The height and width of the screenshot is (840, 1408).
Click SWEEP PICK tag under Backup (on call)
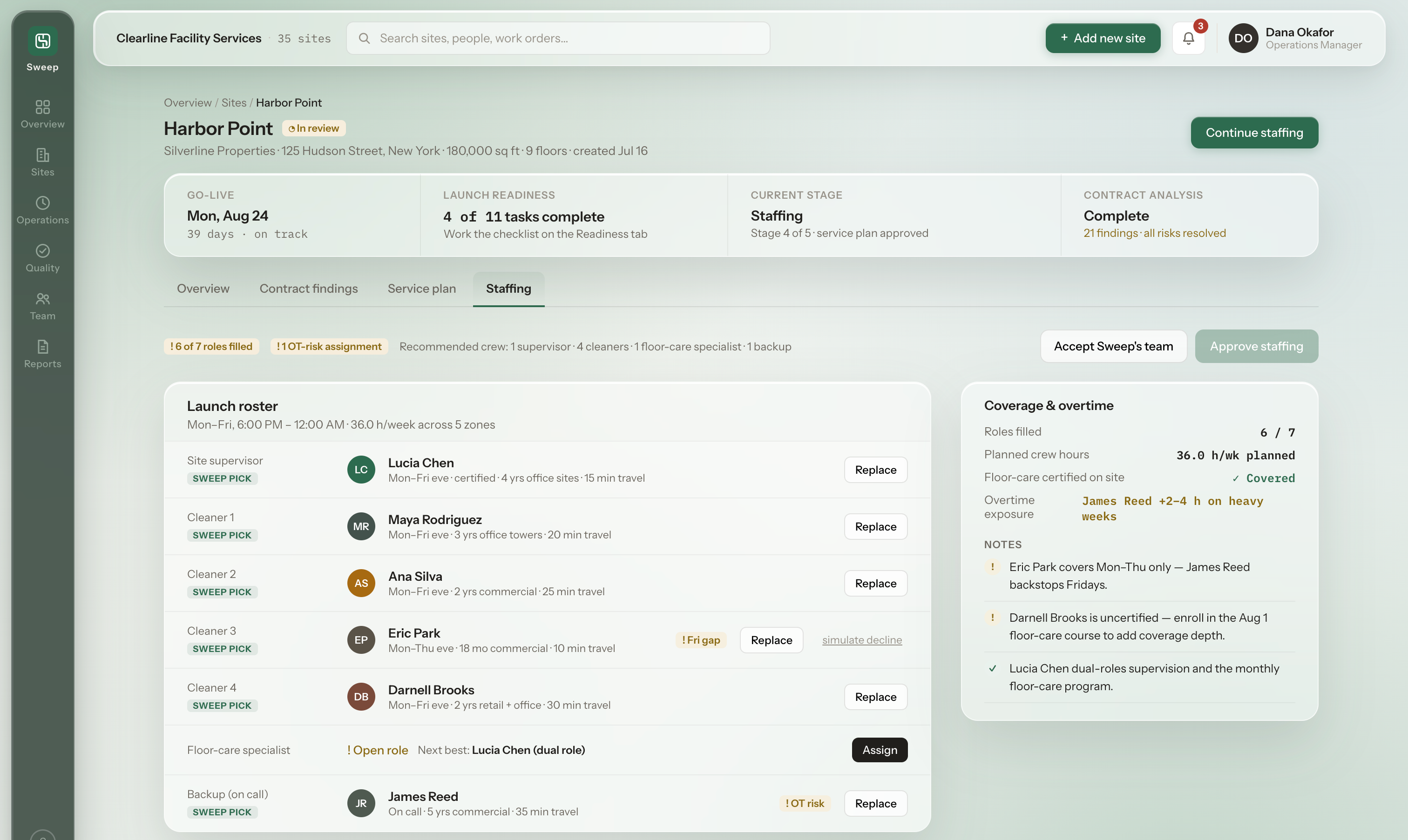pos(222,812)
